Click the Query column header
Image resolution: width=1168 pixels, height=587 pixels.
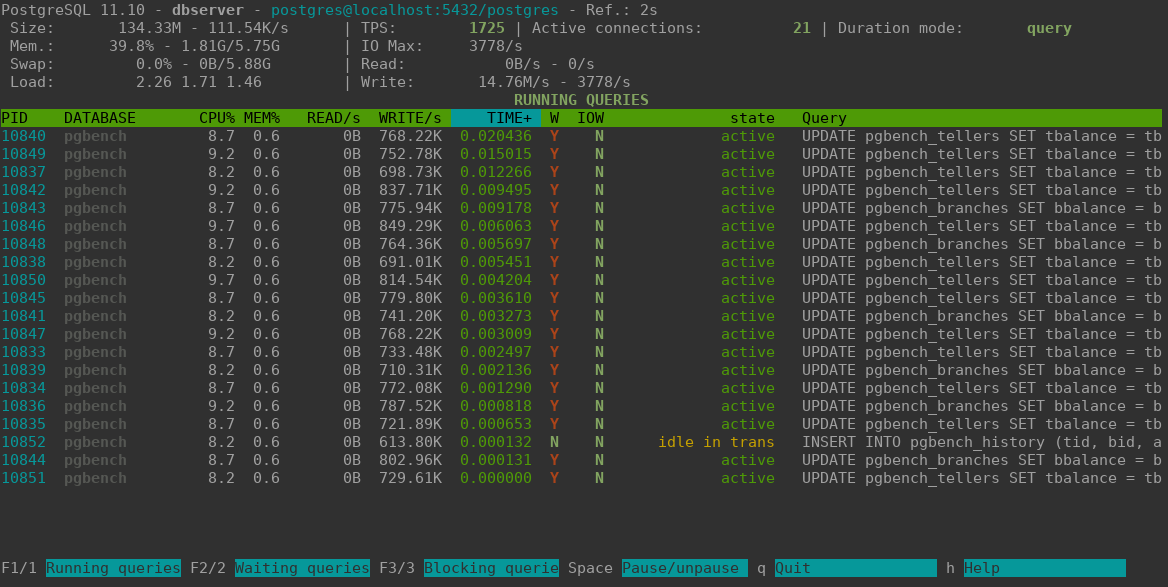tap(824, 118)
